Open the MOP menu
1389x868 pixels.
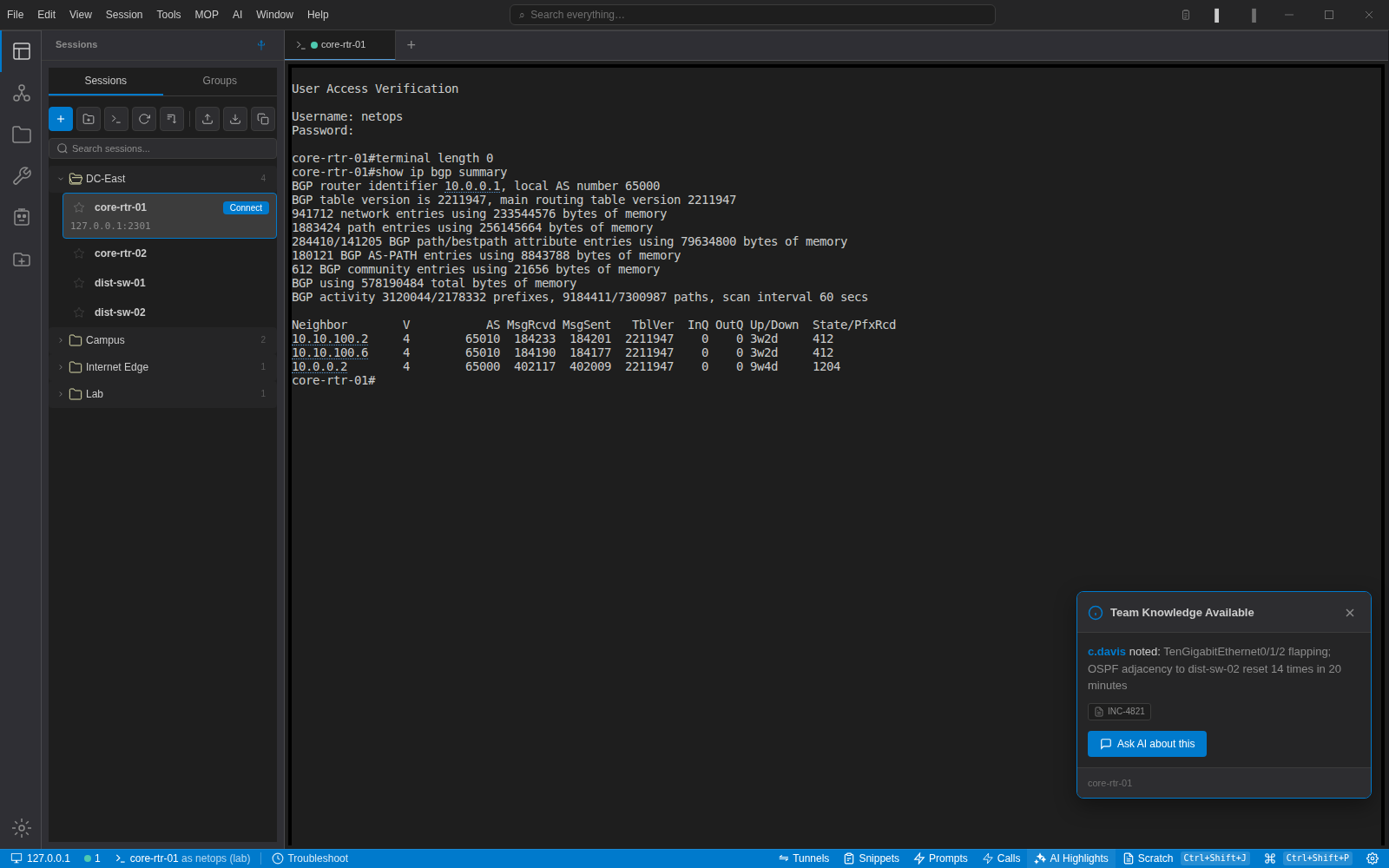pyautogui.click(x=207, y=15)
